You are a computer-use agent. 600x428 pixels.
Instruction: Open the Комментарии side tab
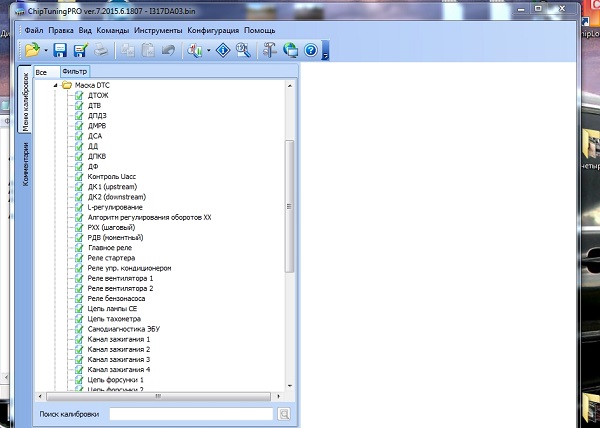25,165
